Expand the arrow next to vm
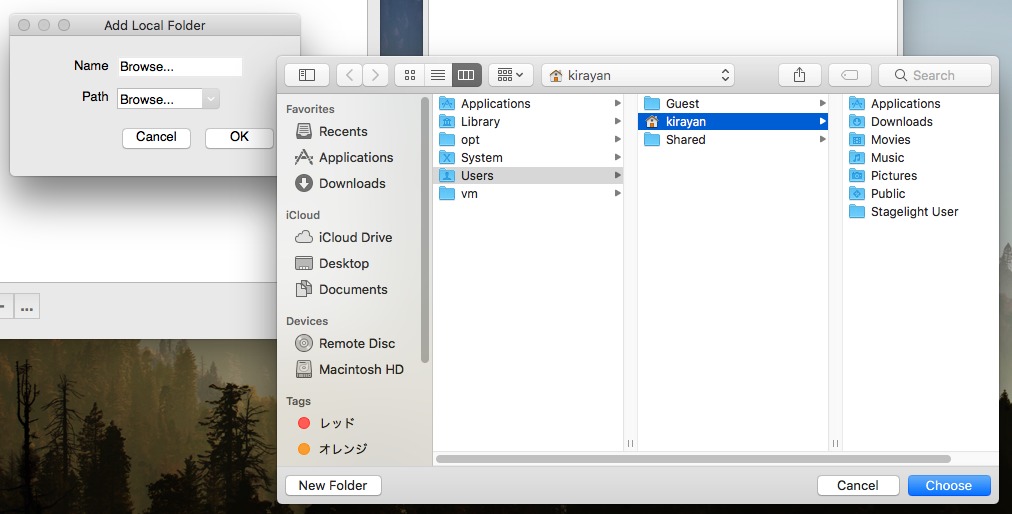The height and width of the screenshot is (514, 1012). 618,194
